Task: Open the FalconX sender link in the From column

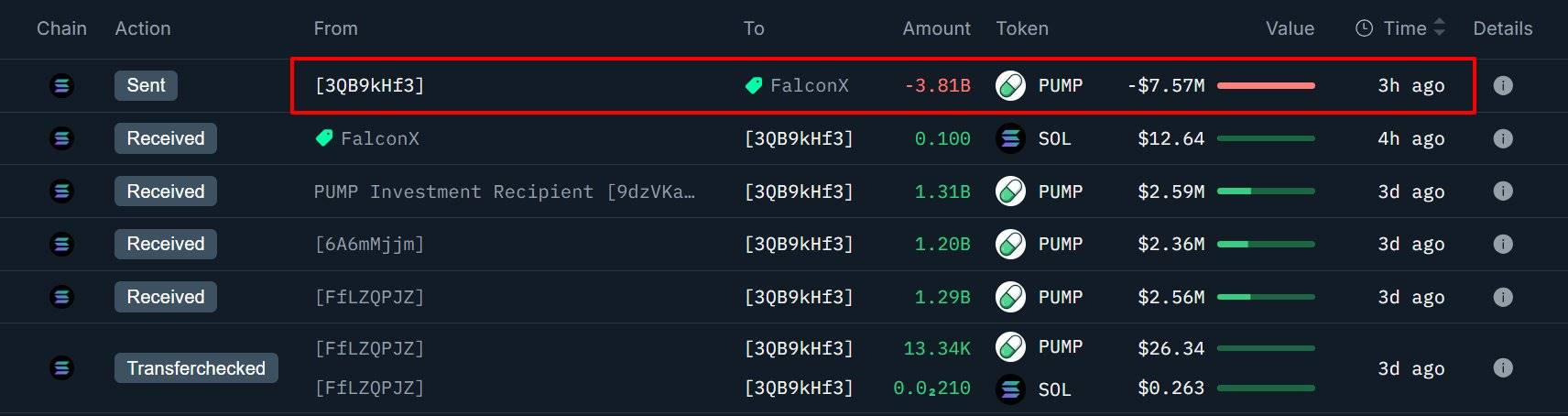Action: coord(379,138)
